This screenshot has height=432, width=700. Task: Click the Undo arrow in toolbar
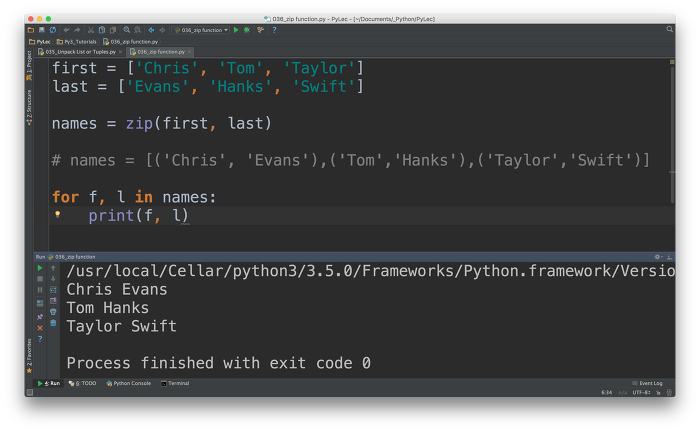67,30
